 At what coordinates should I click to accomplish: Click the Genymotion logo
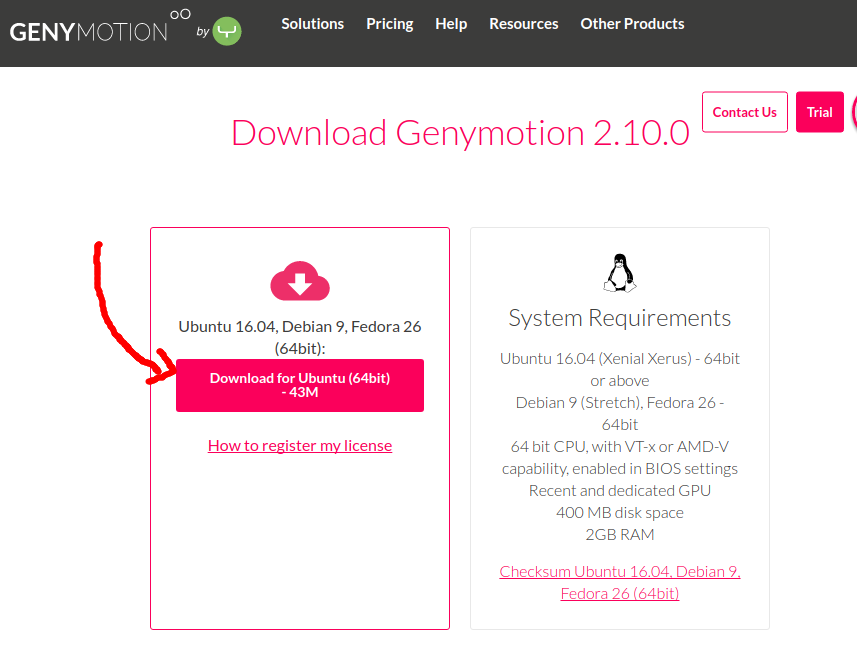coord(100,27)
